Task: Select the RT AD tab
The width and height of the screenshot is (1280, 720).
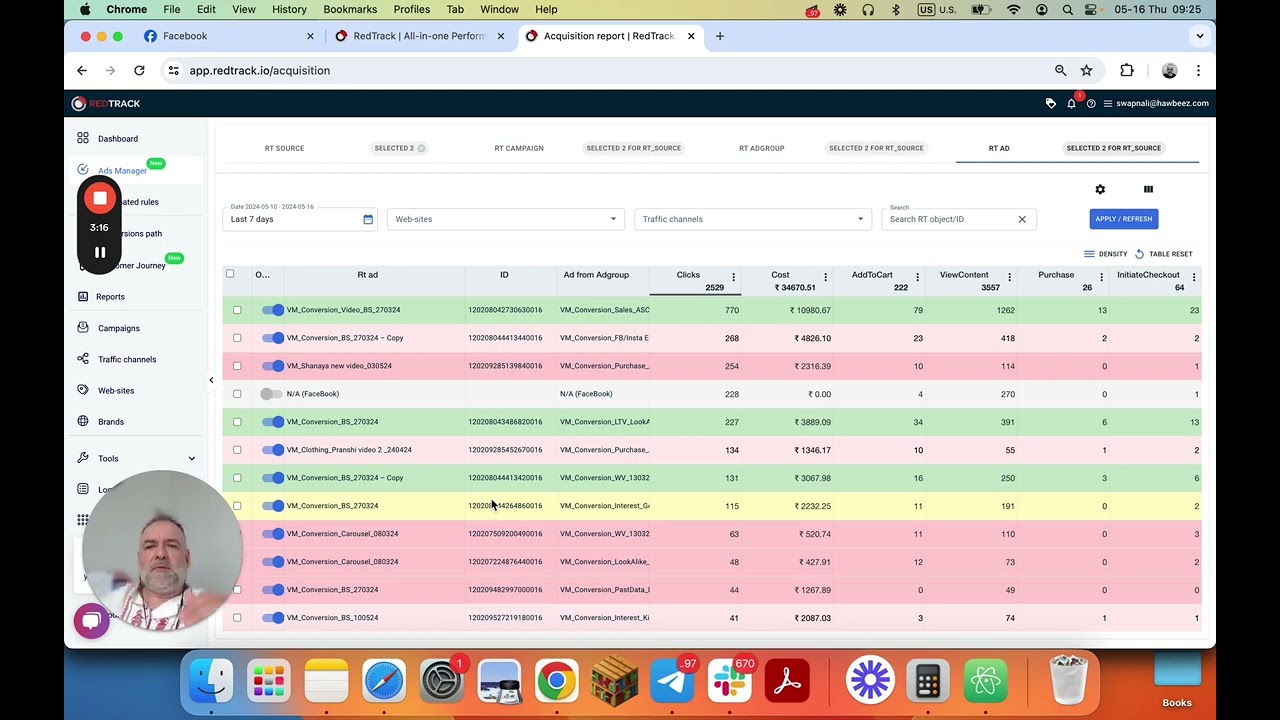Action: click(x=999, y=148)
